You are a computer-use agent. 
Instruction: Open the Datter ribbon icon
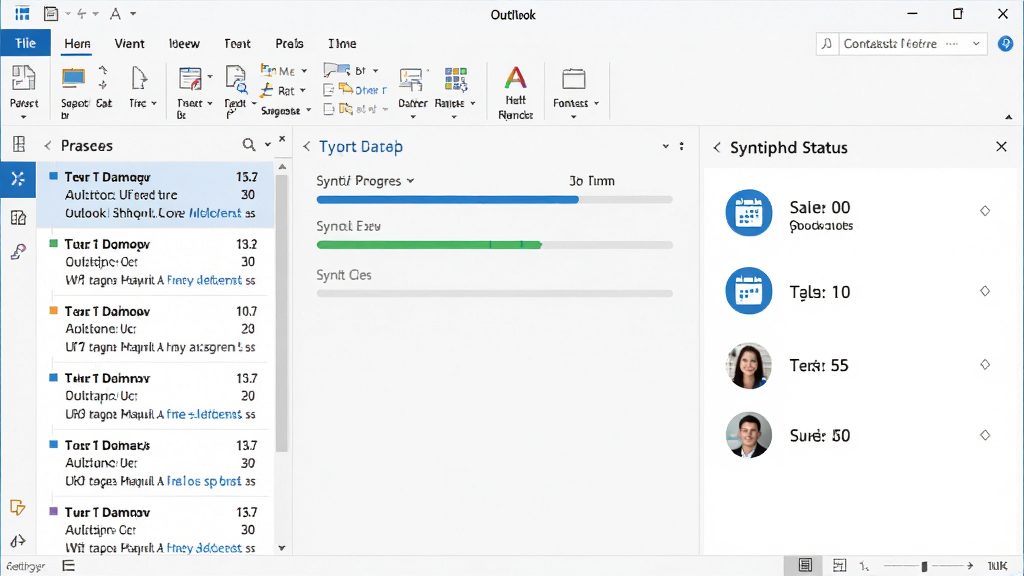coord(411,80)
